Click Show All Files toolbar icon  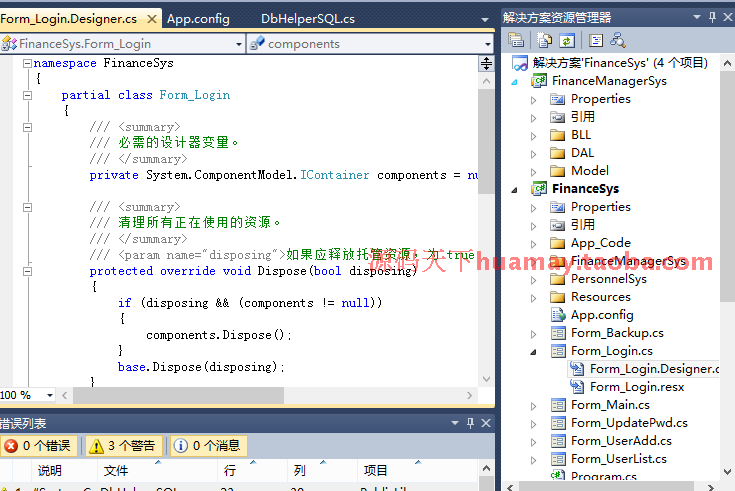click(x=544, y=41)
